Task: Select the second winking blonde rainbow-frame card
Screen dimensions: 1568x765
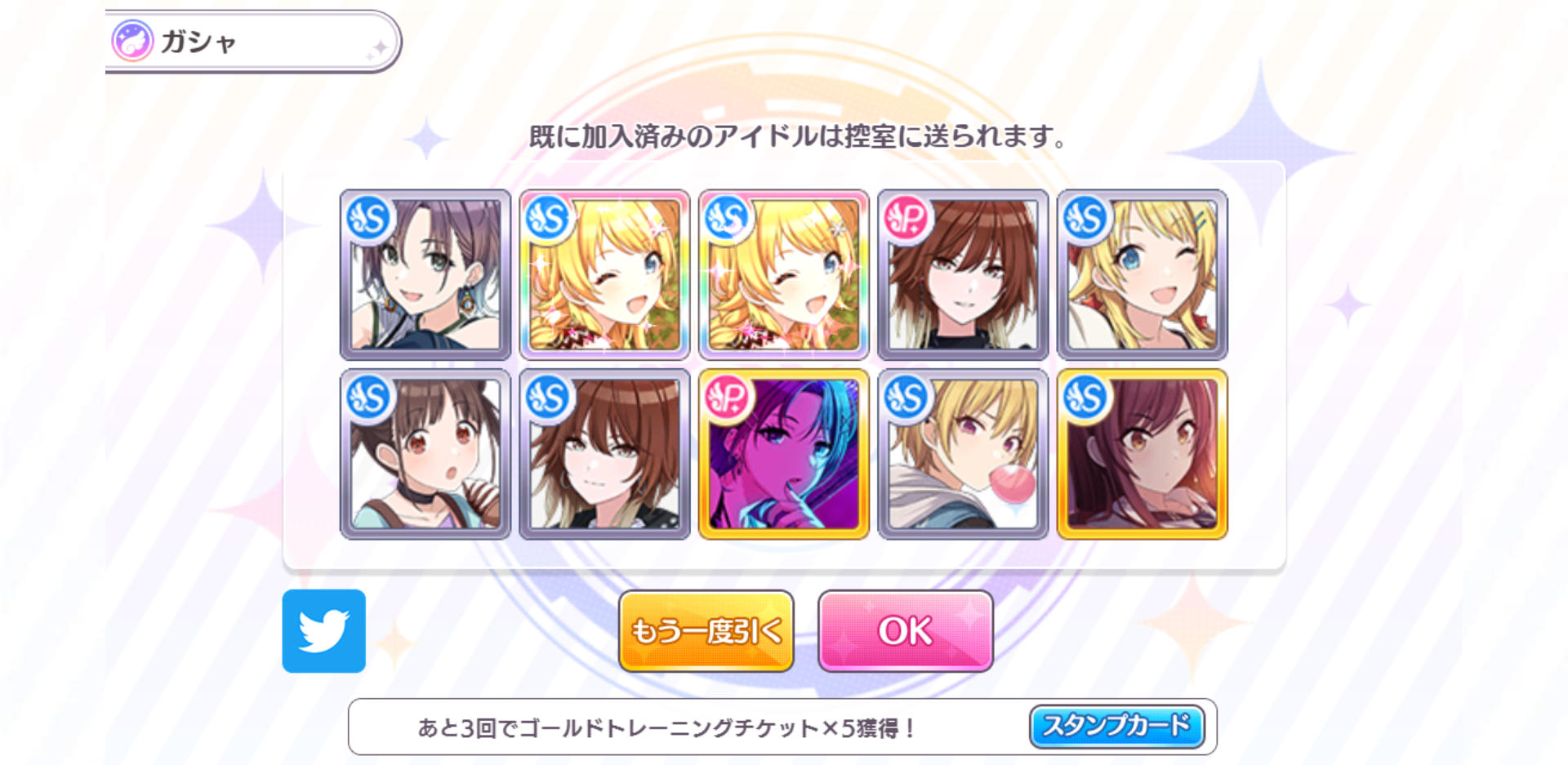Action: click(784, 275)
